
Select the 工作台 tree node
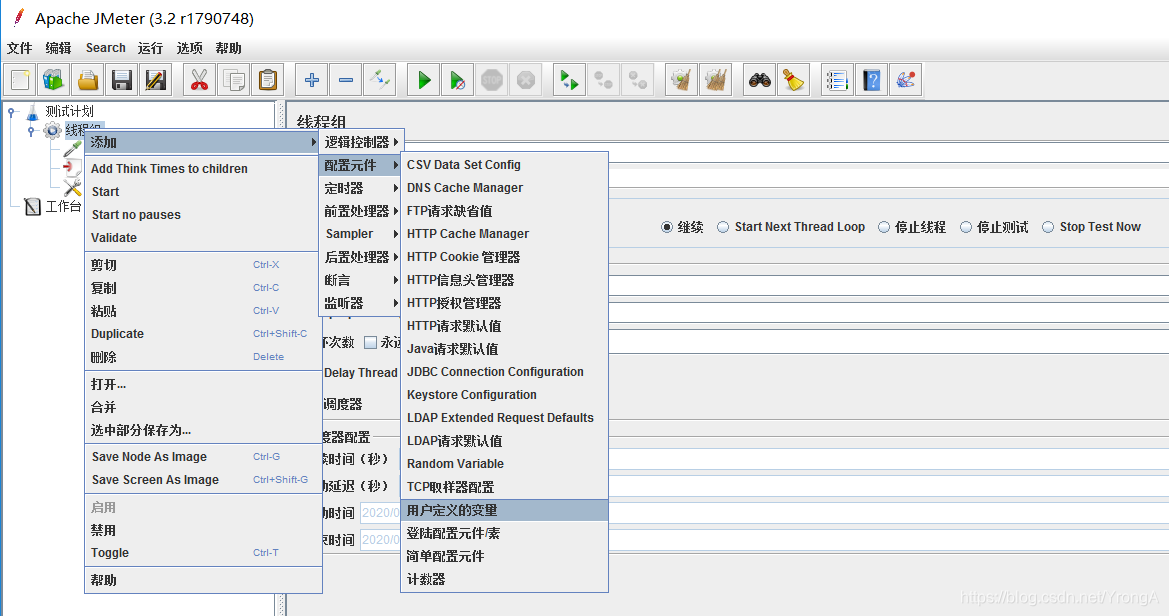(x=63, y=207)
